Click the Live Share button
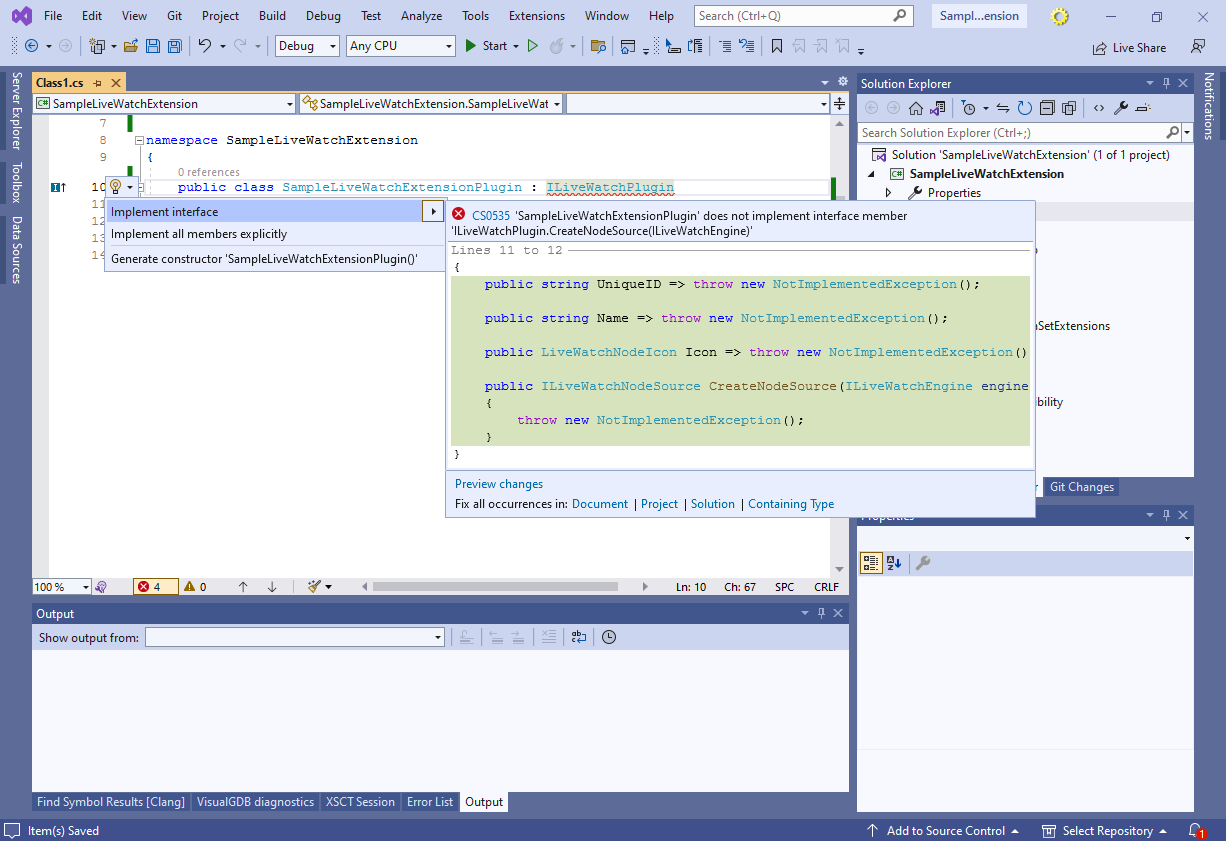 point(1129,47)
